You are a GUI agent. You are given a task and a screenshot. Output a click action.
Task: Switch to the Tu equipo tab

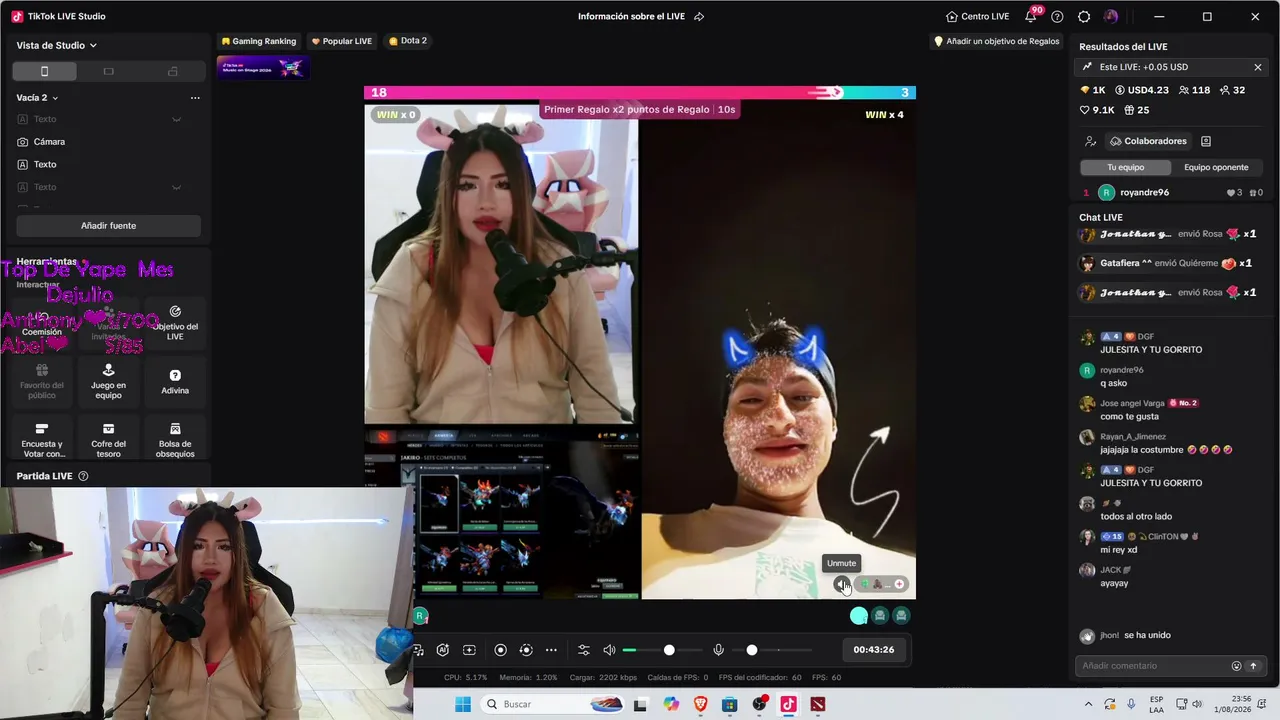(1125, 167)
